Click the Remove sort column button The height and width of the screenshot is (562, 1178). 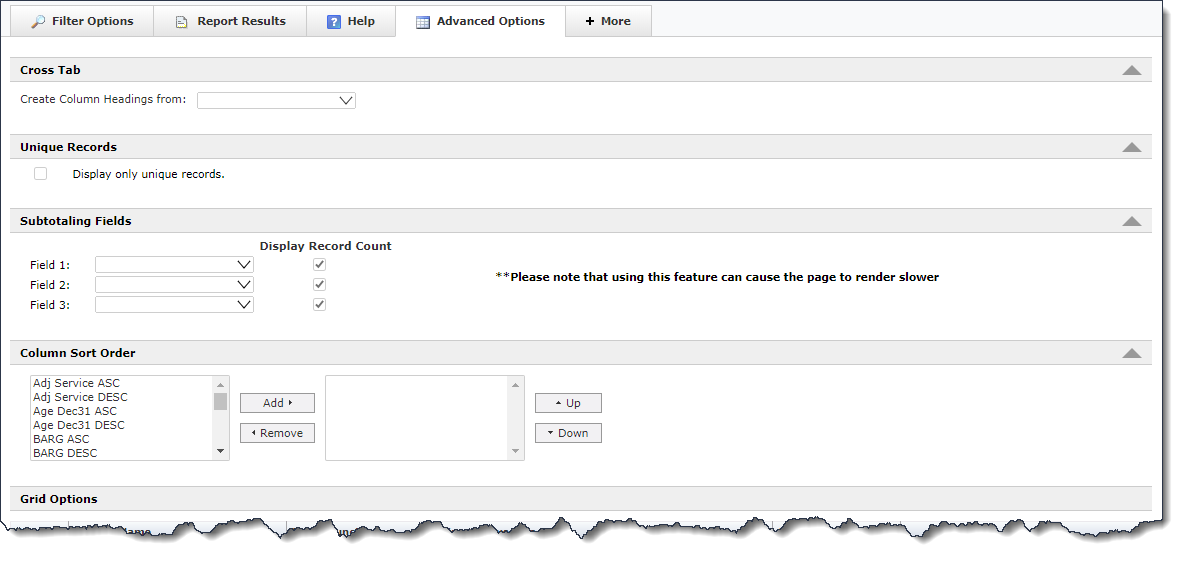[x=277, y=433]
